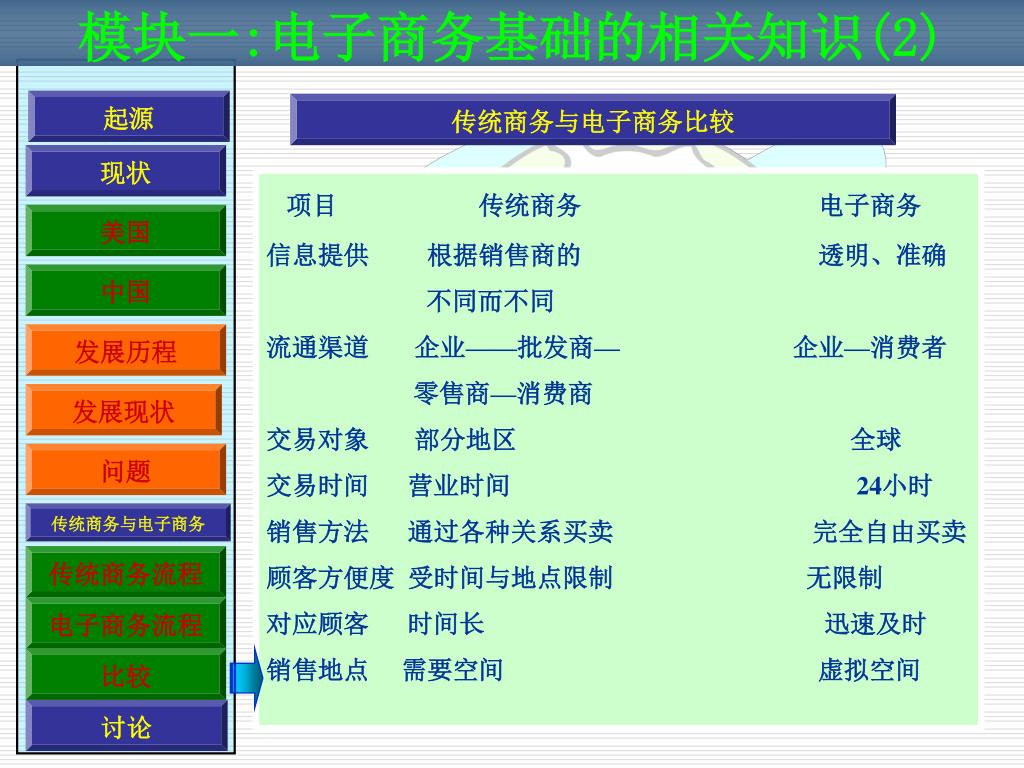Click the value 无限制

tap(844, 578)
